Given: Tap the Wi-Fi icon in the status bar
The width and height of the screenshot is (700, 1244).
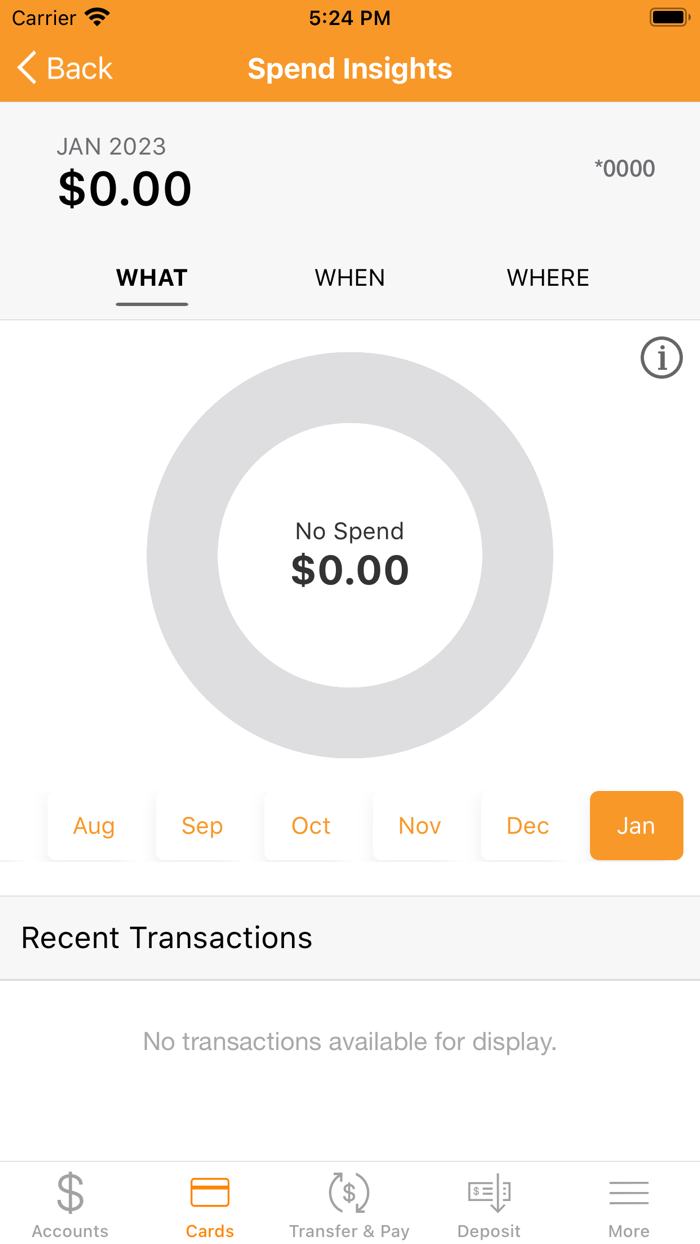Looking at the screenshot, I should (x=97, y=16).
